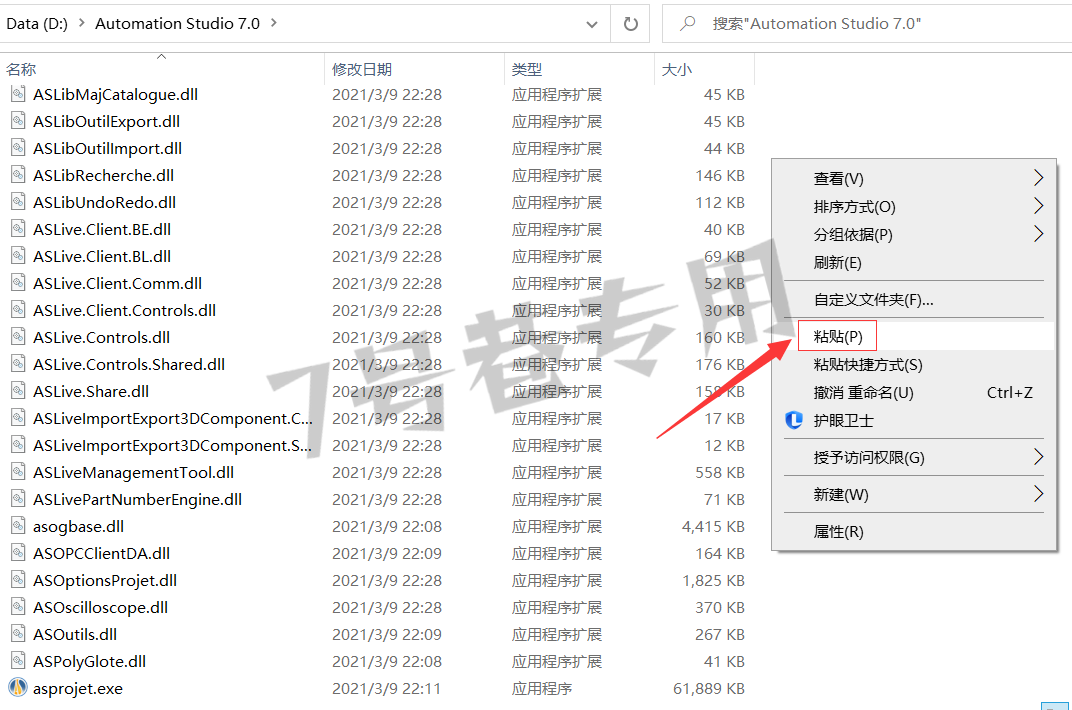The width and height of the screenshot is (1072, 710).
Task: Click the 2021/3/9 22:11 date cell
Action: pyautogui.click(x=386, y=688)
